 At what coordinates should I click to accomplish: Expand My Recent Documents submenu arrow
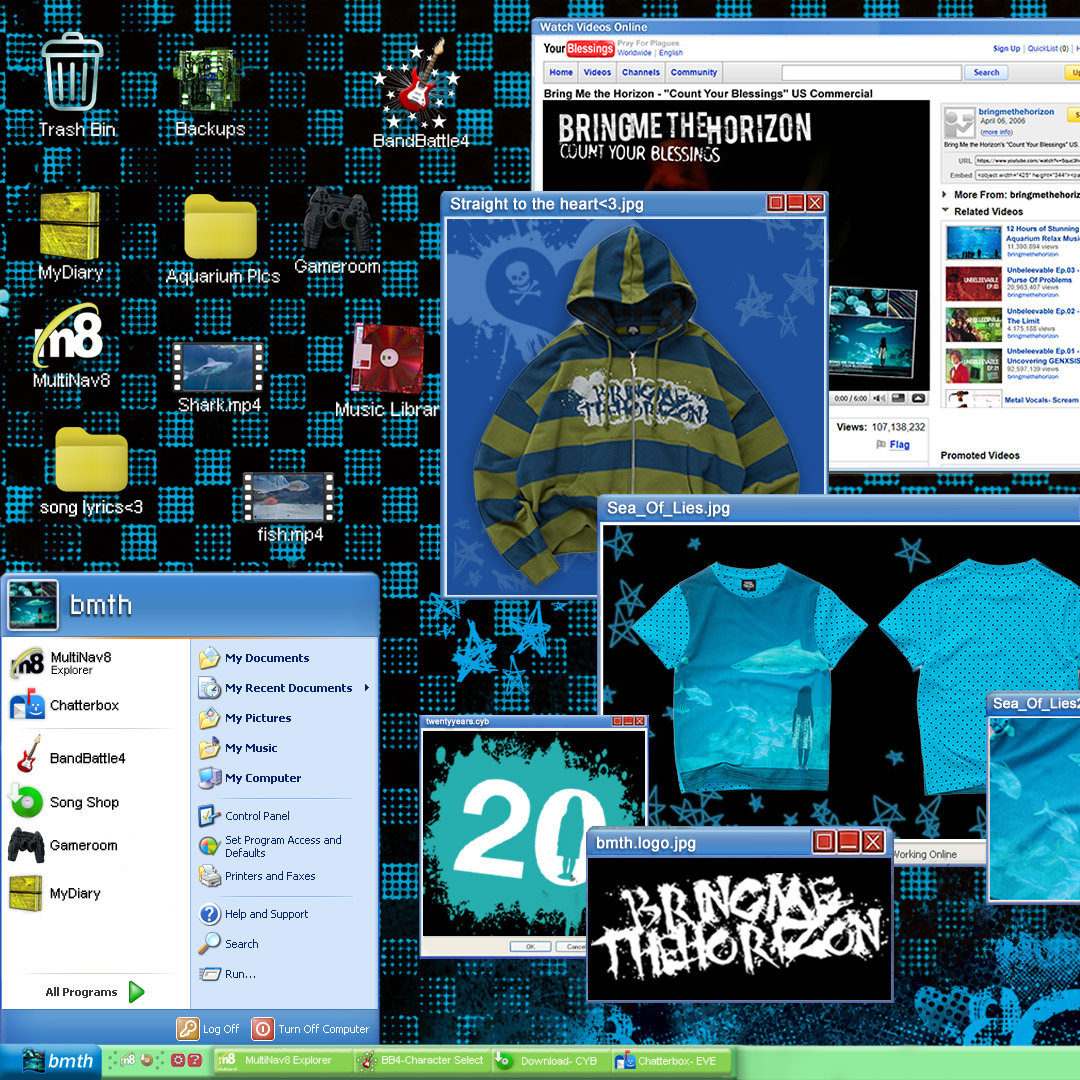366,687
